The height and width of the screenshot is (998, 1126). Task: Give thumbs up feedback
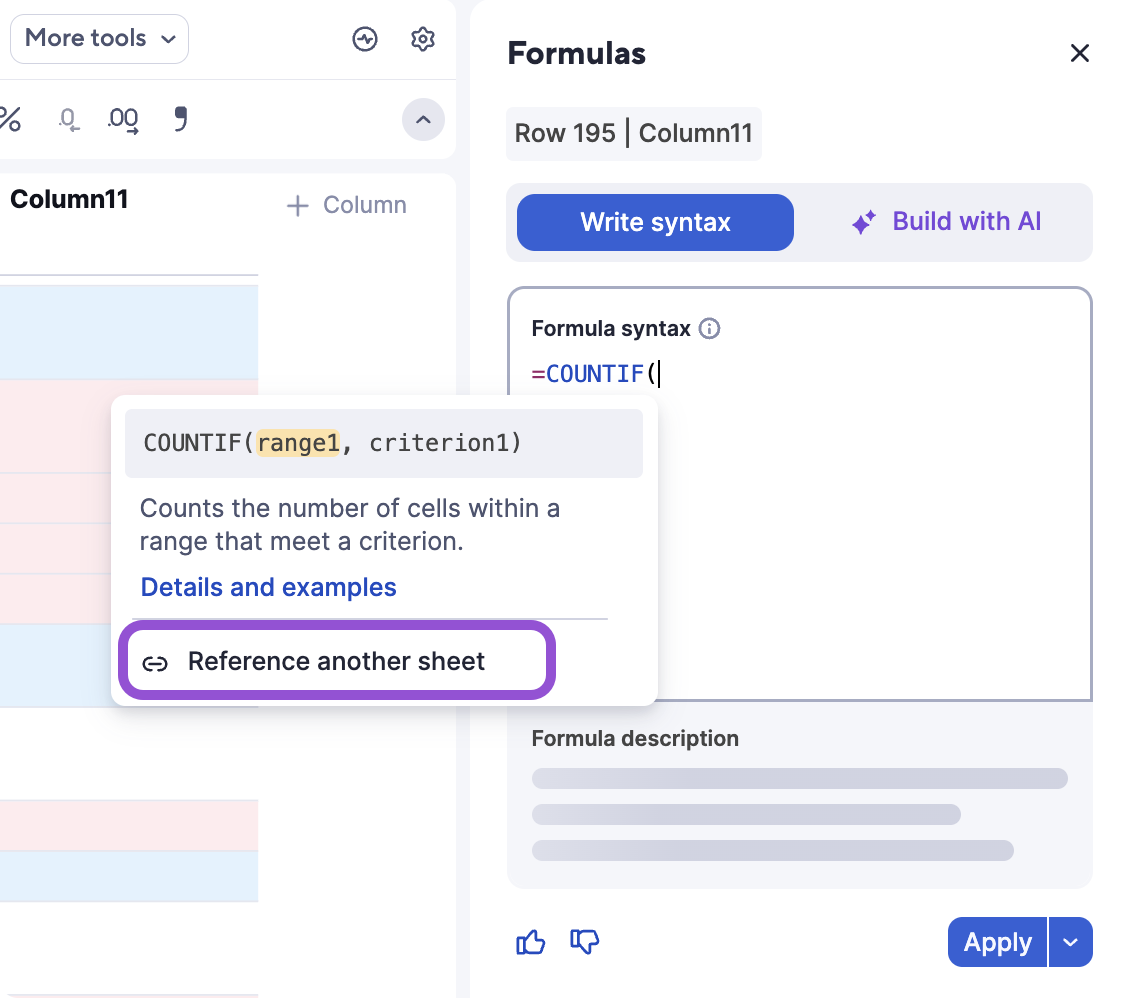pos(530,942)
